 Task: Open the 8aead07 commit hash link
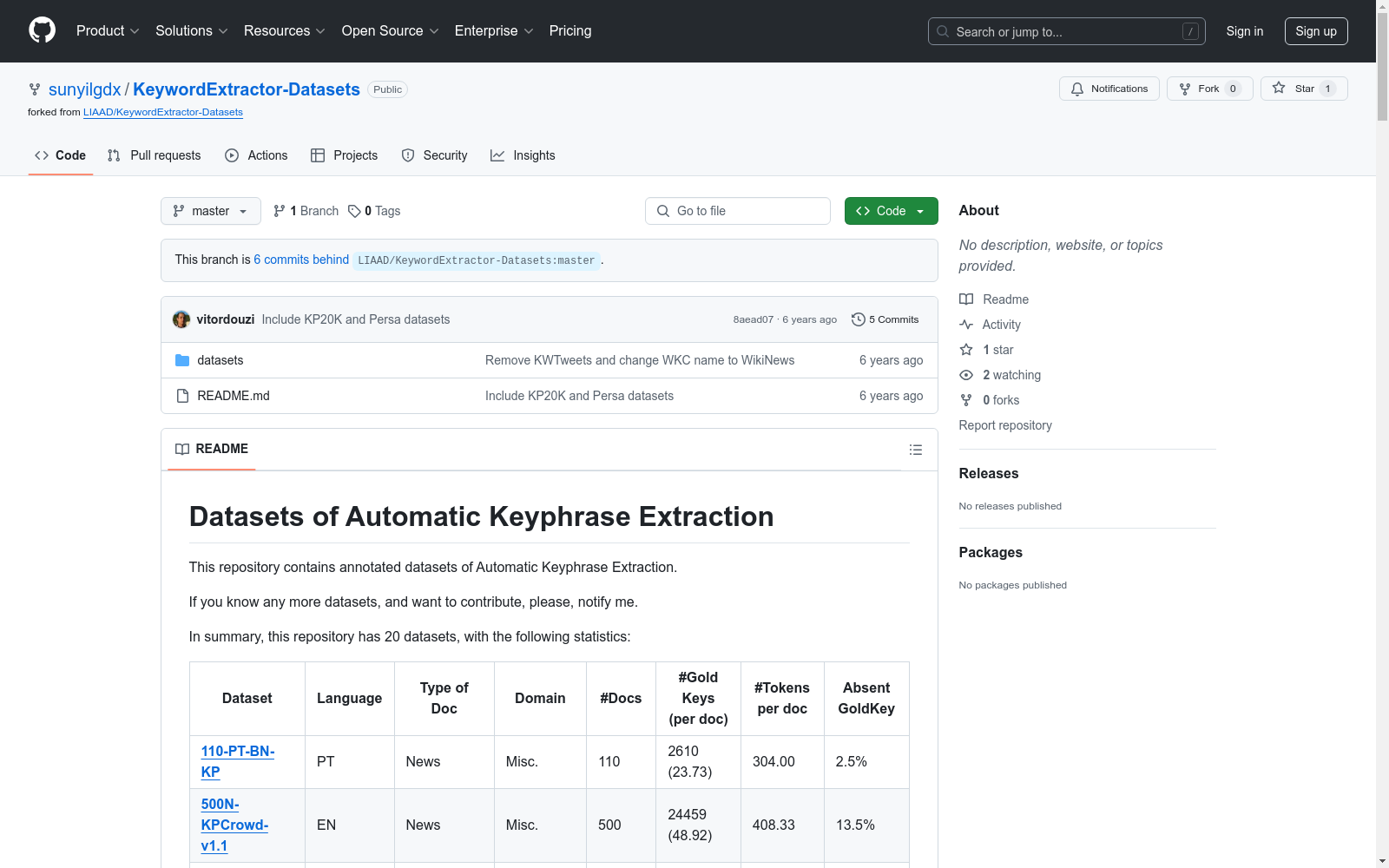pyautogui.click(x=754, y=319)
